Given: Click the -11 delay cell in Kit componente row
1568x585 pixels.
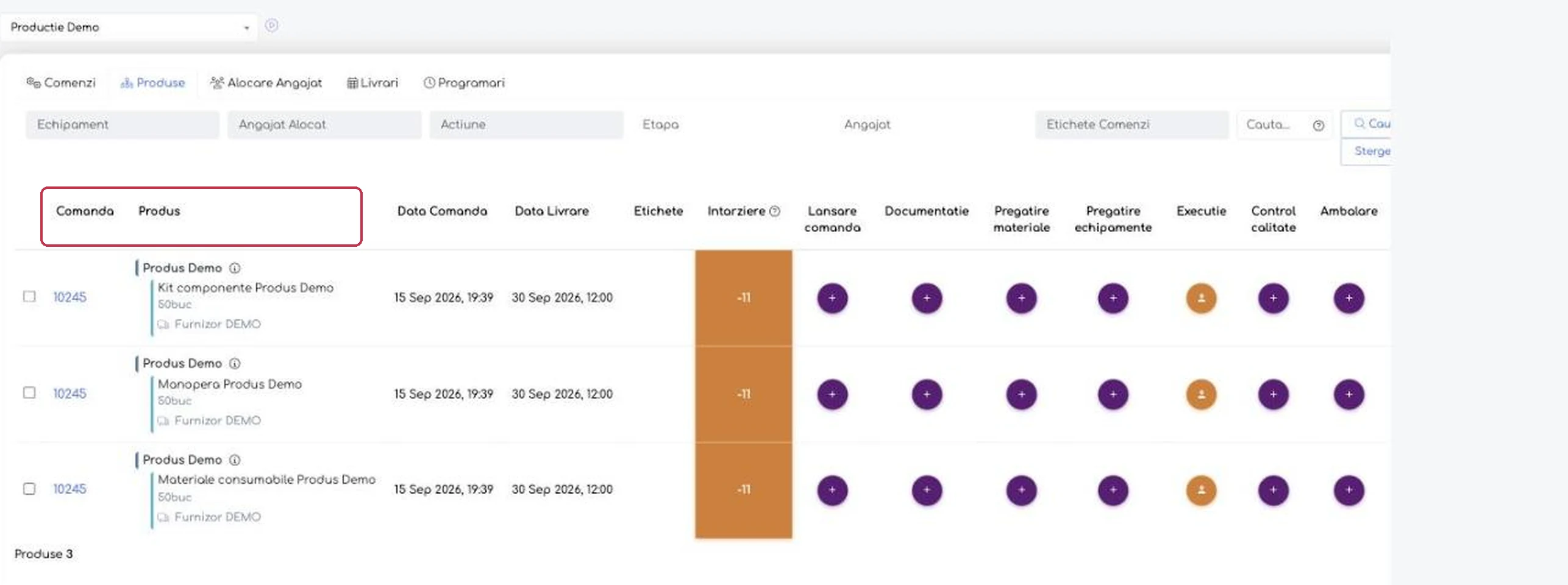Looking at the screenshot, I should point(744,298).
